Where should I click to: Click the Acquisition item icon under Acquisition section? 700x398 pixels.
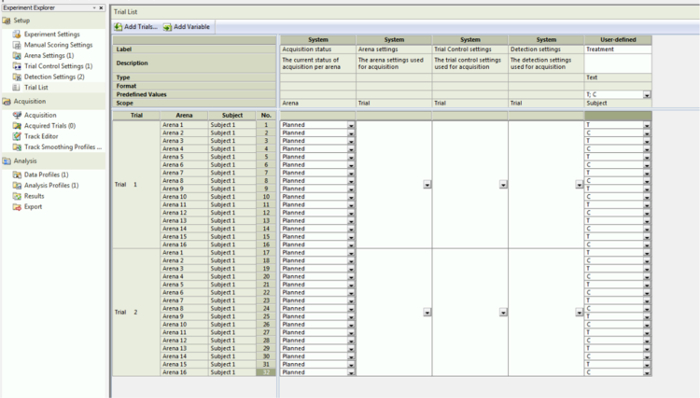17,115
